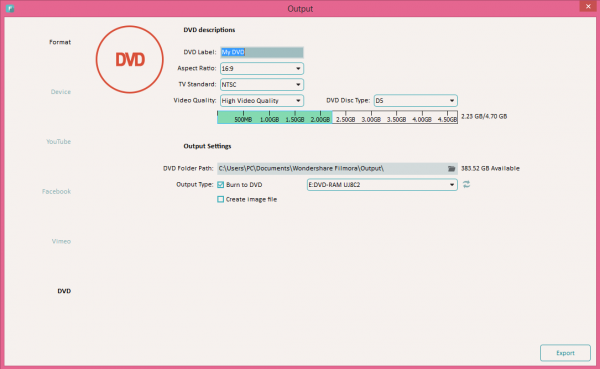Viewport: 600px width, 369px height.
Task: Click the 2.23 GB/4.70 GB size text
Action: click(x=484, y=116)
